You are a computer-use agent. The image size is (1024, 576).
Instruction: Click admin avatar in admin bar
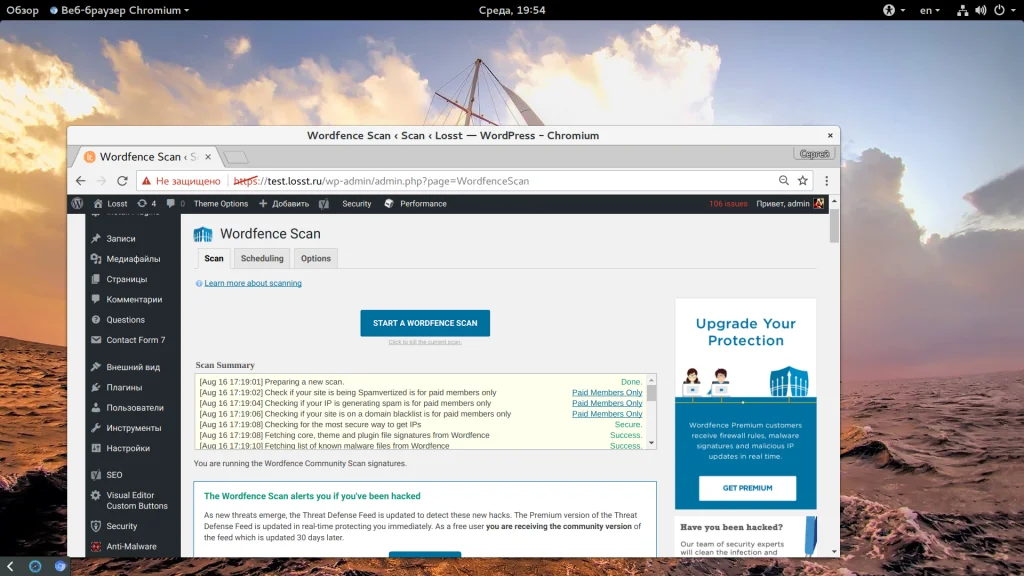(x=818, y=204)
